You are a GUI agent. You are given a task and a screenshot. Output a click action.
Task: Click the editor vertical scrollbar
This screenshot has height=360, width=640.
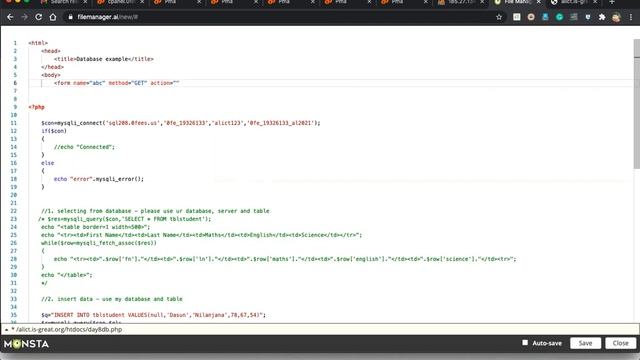636,104
